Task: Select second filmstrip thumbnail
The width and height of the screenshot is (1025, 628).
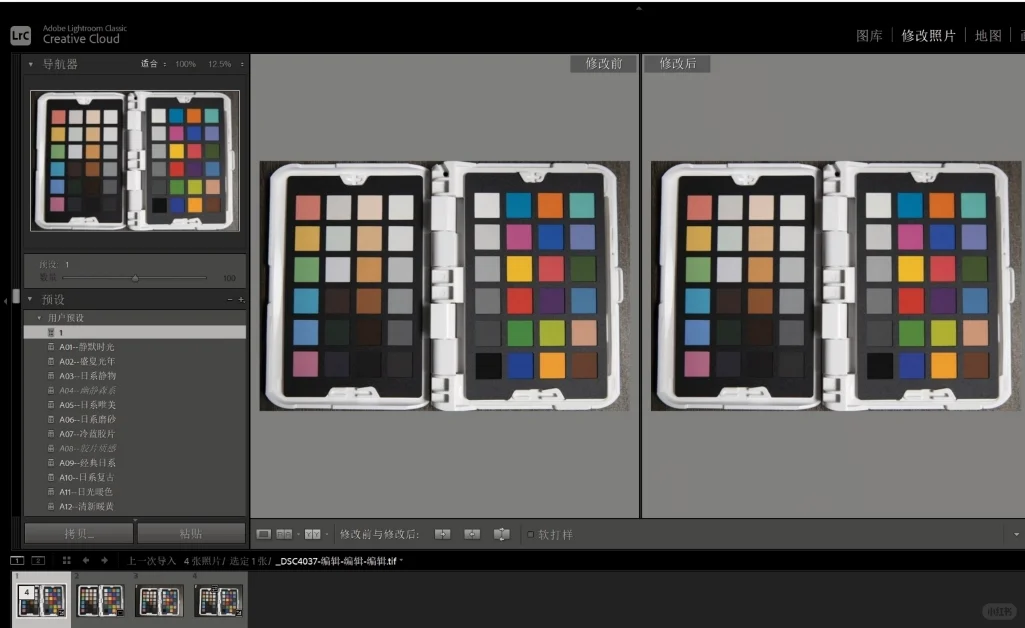Action: click(x=100, y=601)
